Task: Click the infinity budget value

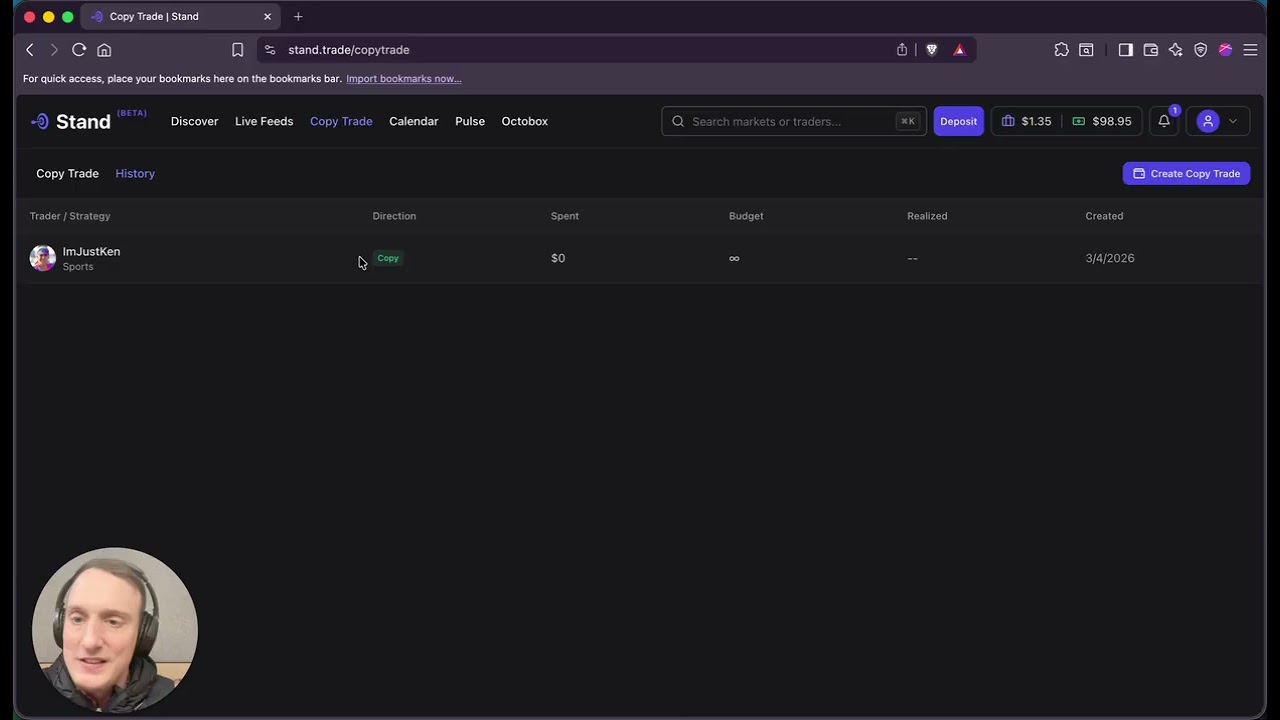Action: coord(734,258)
